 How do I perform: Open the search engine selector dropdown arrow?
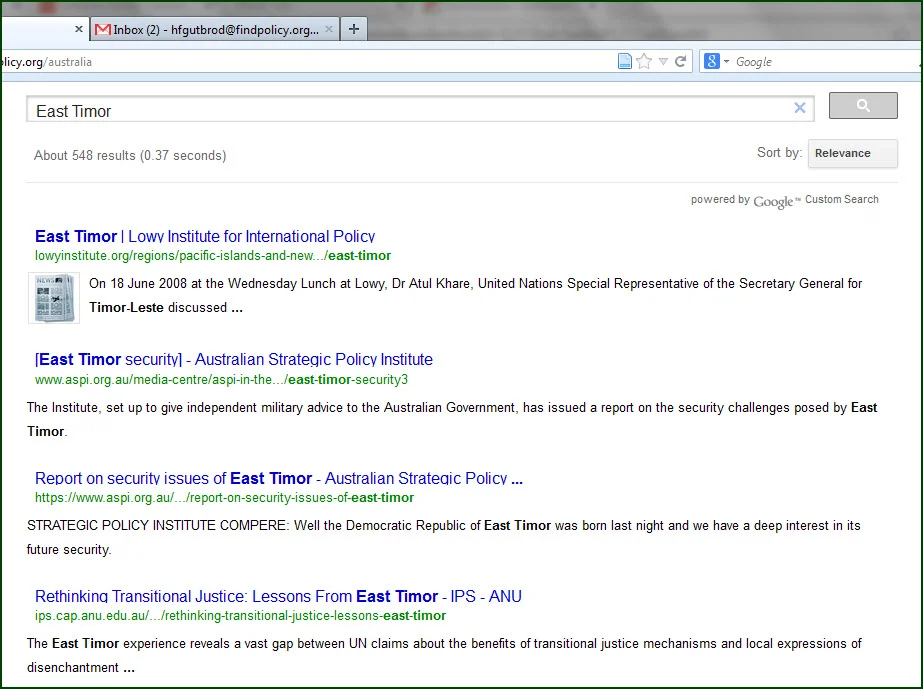726,61
